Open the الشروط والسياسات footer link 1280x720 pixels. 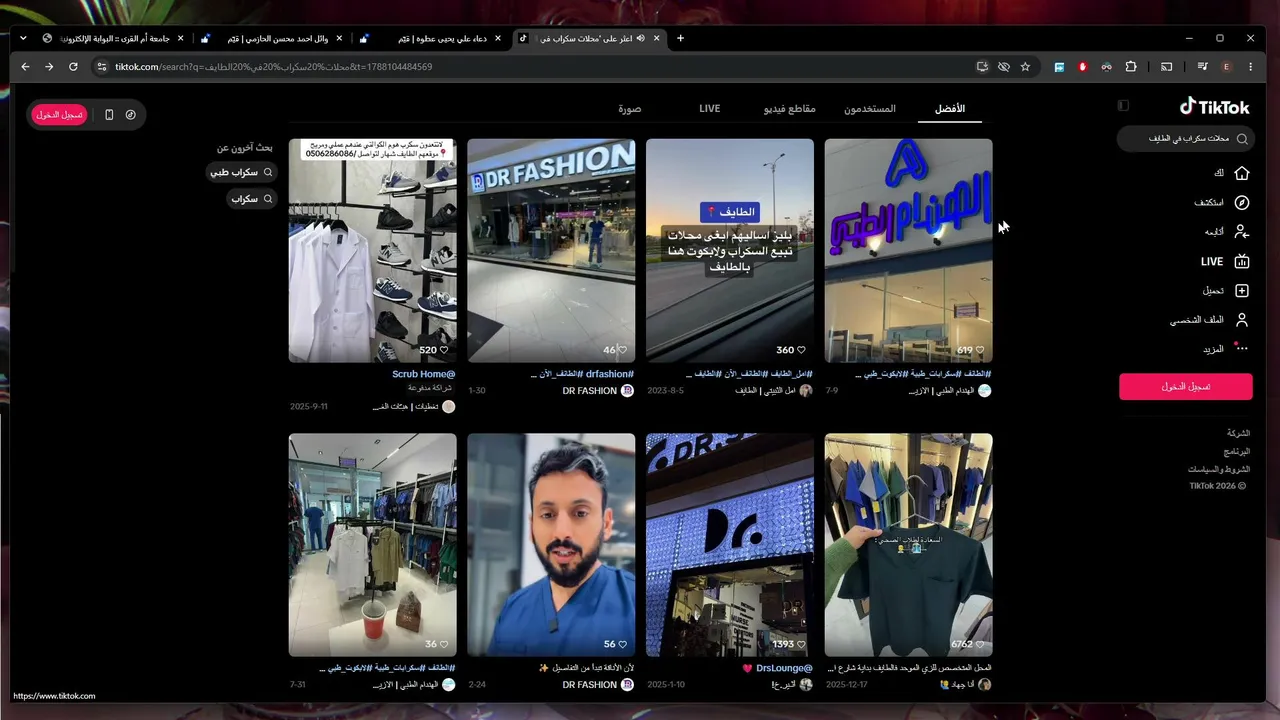[1219, 469]
